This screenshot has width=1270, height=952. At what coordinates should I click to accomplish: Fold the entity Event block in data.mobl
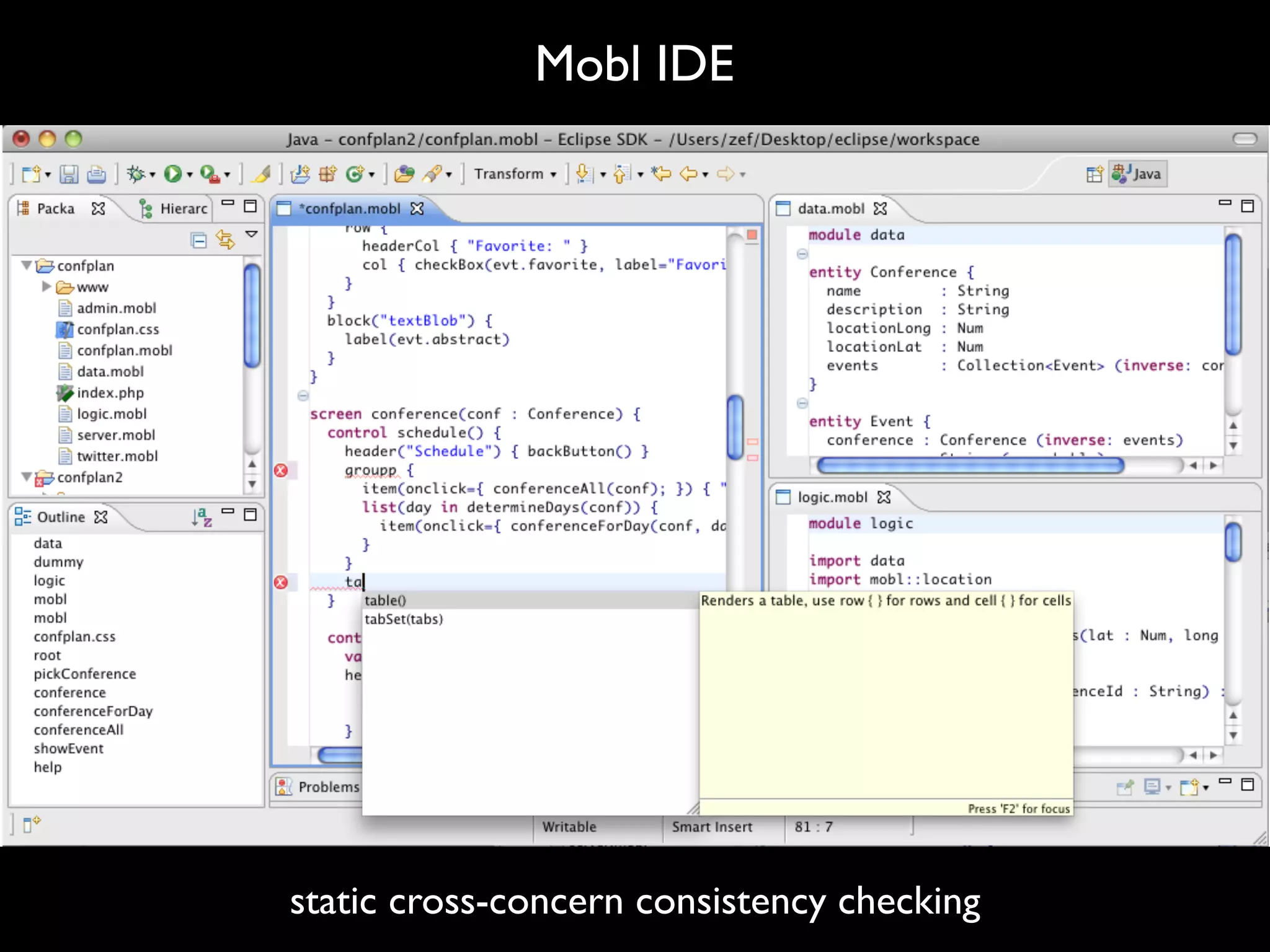pos(802,403)
